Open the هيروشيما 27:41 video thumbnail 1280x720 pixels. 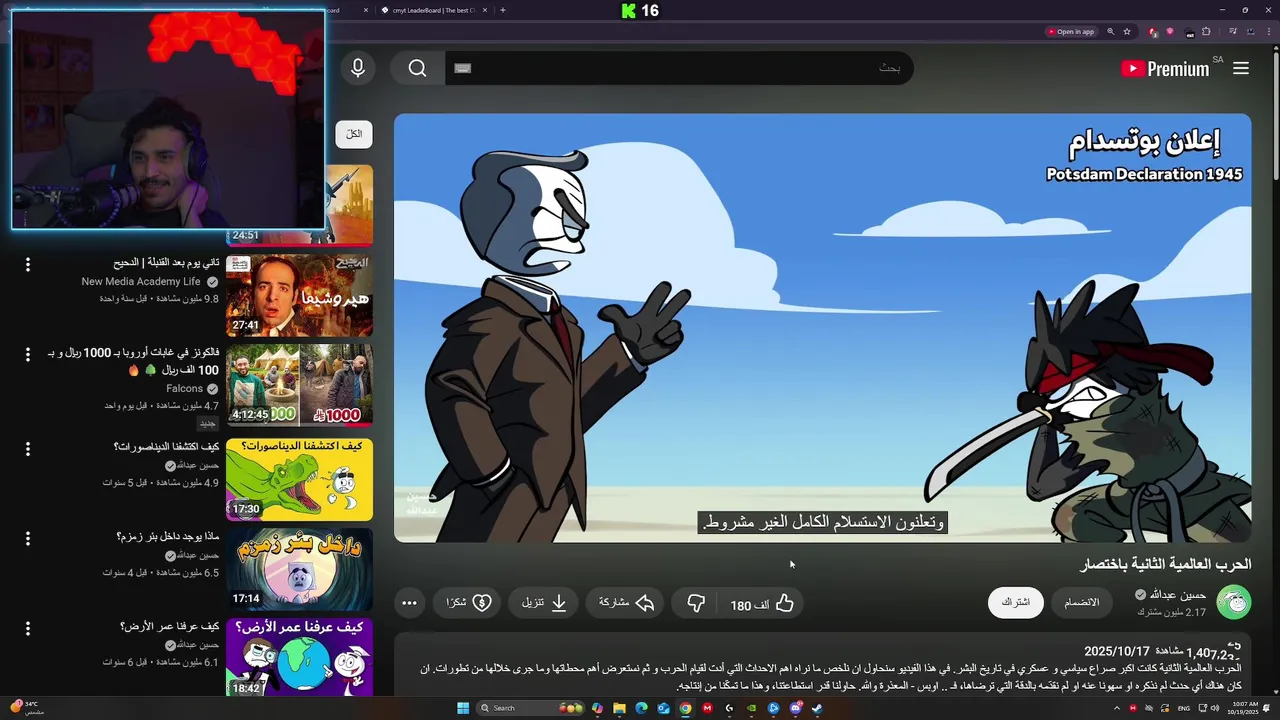[299, 295]
